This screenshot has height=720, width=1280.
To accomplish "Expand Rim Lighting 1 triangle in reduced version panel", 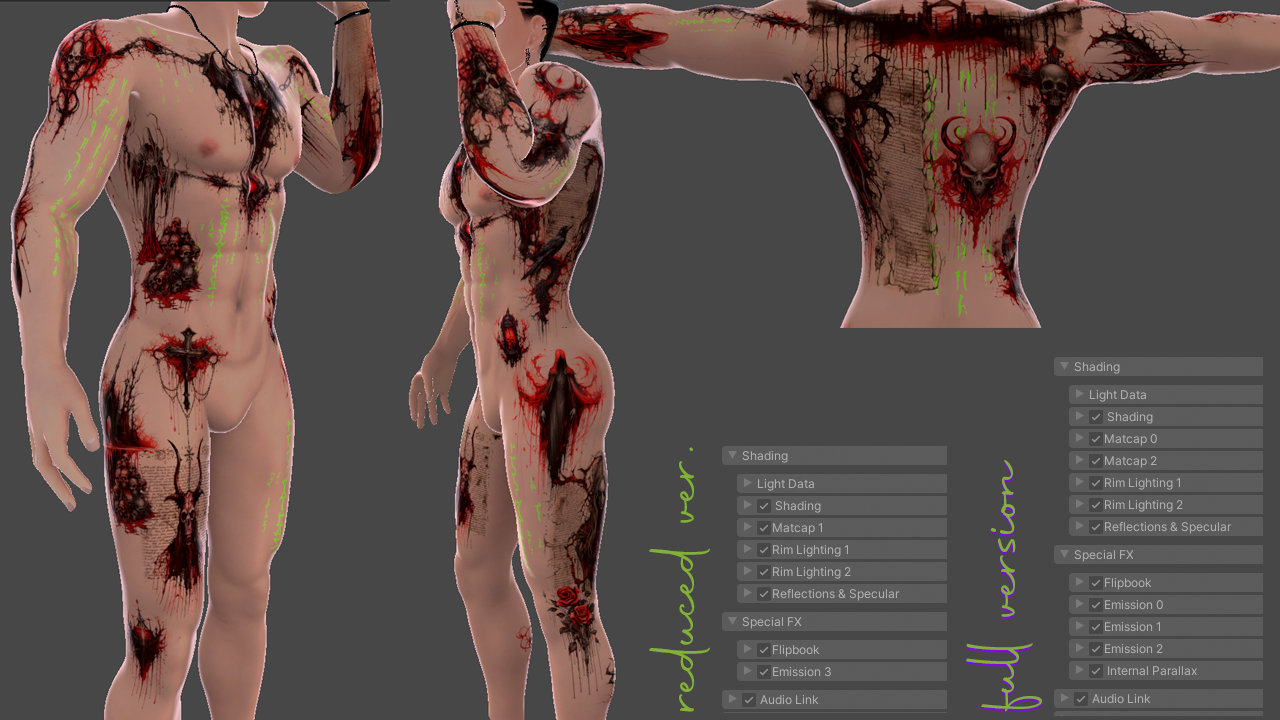I will tap(747, 550).
